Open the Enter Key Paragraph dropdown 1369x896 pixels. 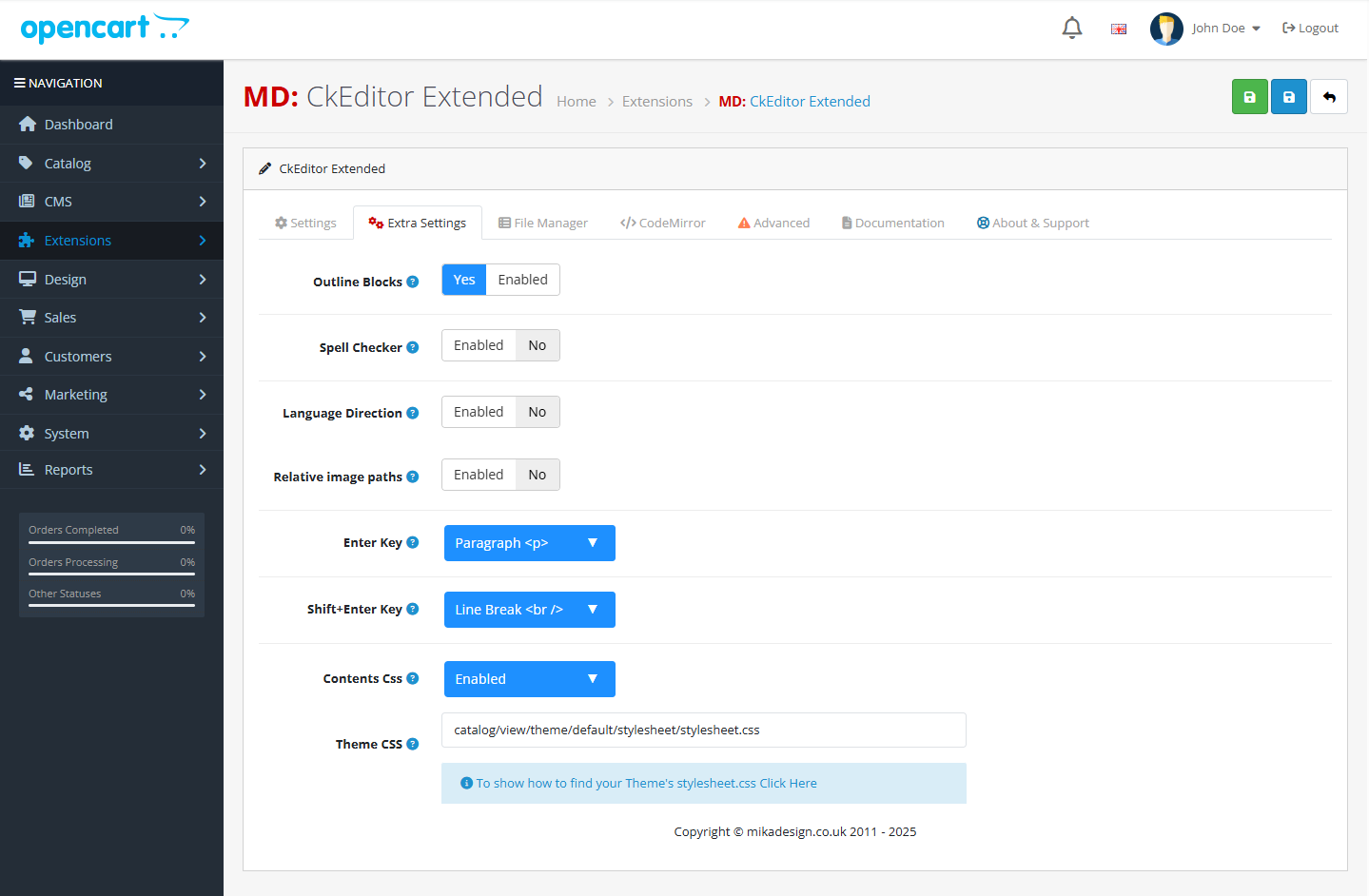tap(530, 543)
